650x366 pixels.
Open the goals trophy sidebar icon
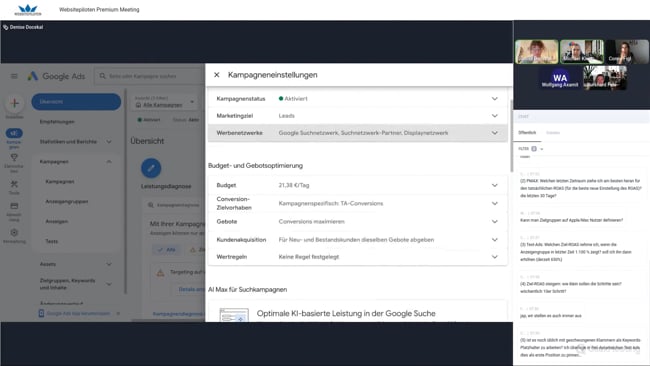pos(14,158)
